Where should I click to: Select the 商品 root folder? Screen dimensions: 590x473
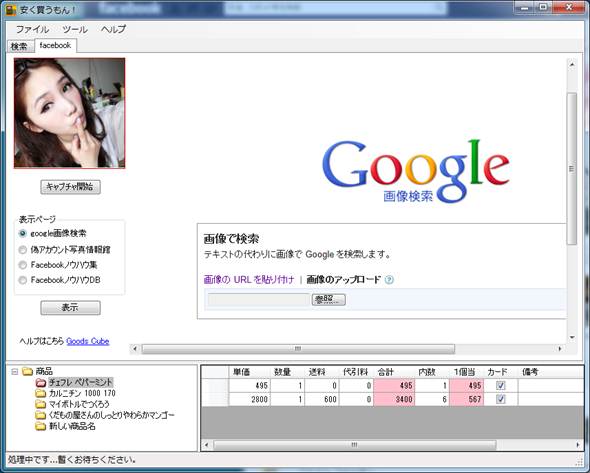44,372
